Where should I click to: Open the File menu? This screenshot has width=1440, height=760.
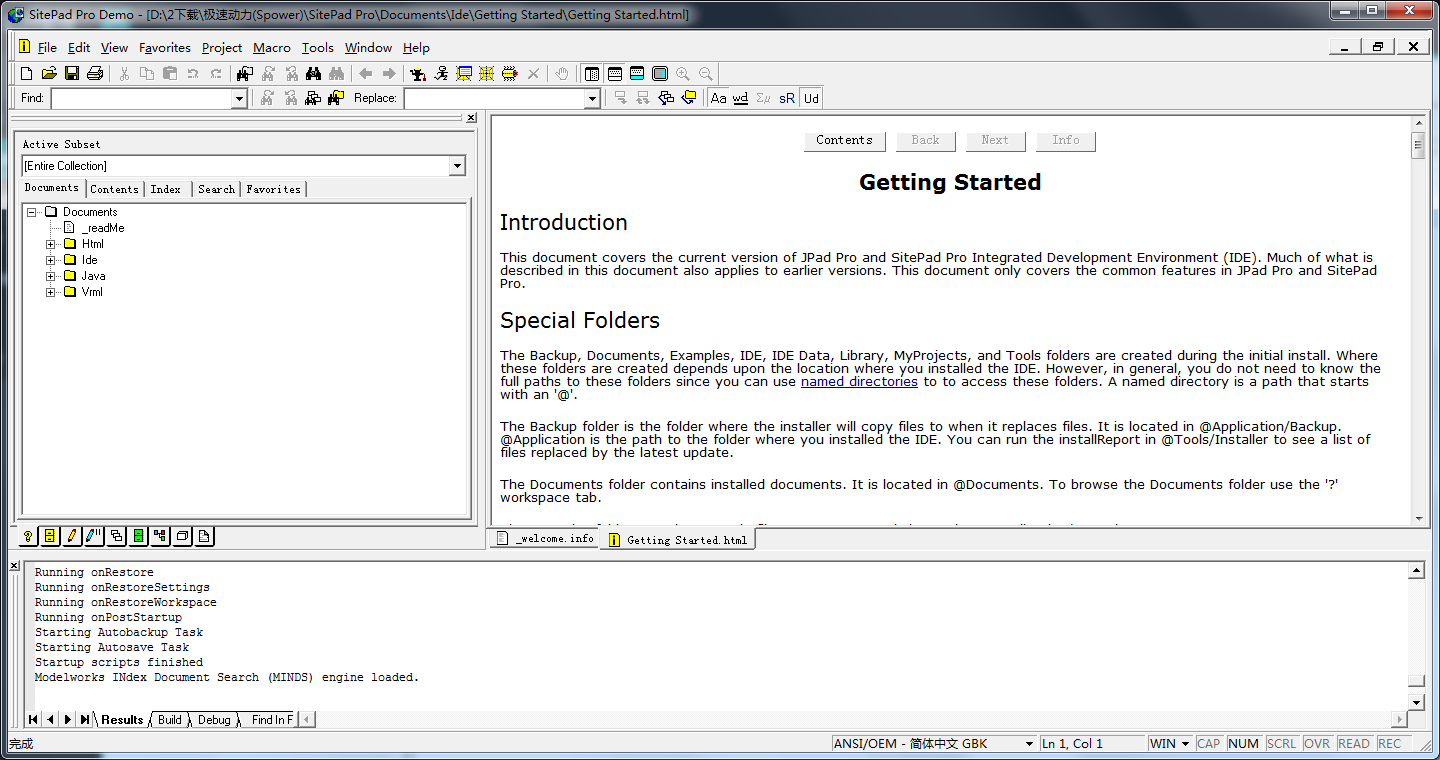[x=47, y=47]
